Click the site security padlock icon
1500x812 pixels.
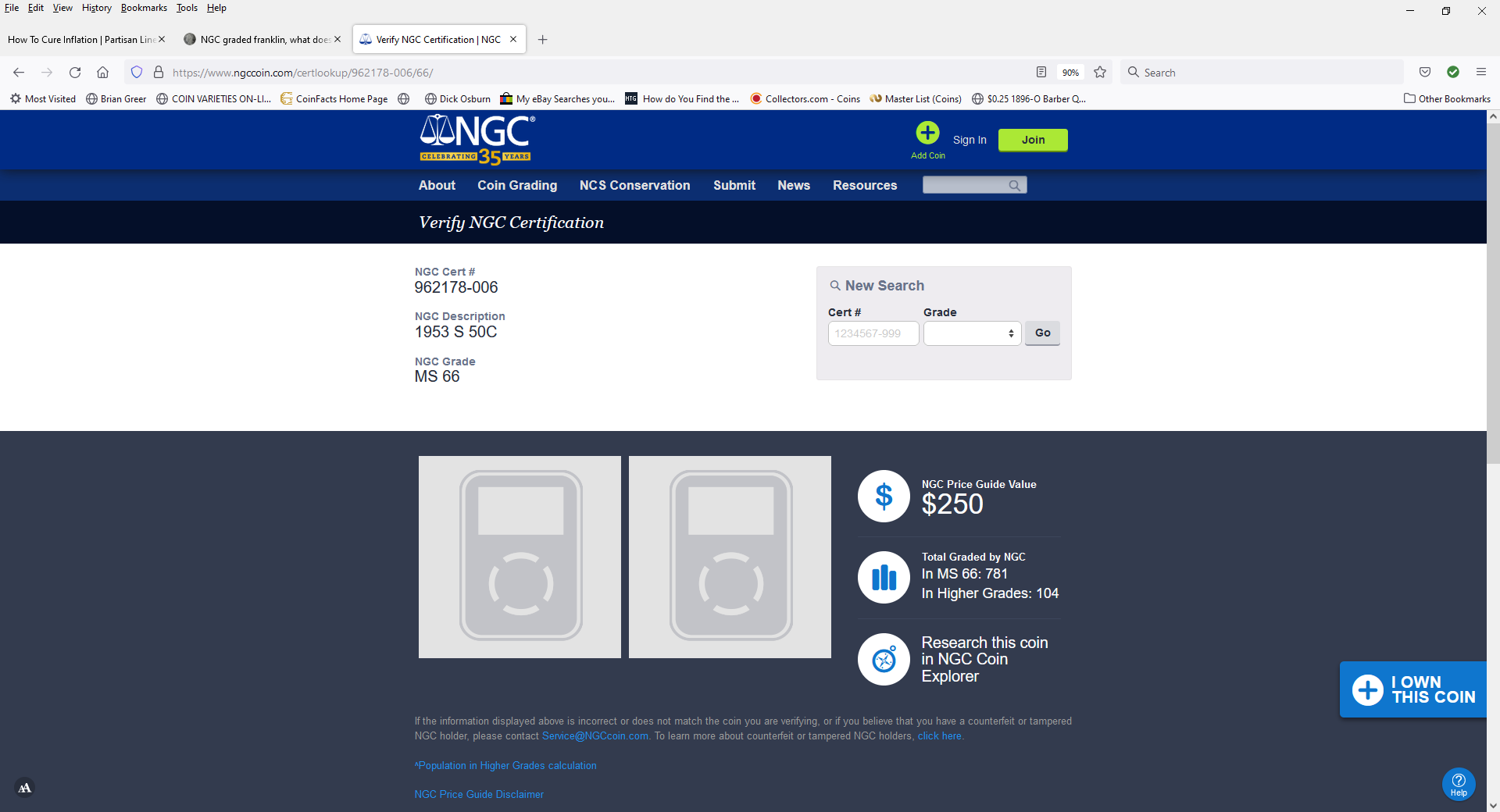(x=158, y=72)
